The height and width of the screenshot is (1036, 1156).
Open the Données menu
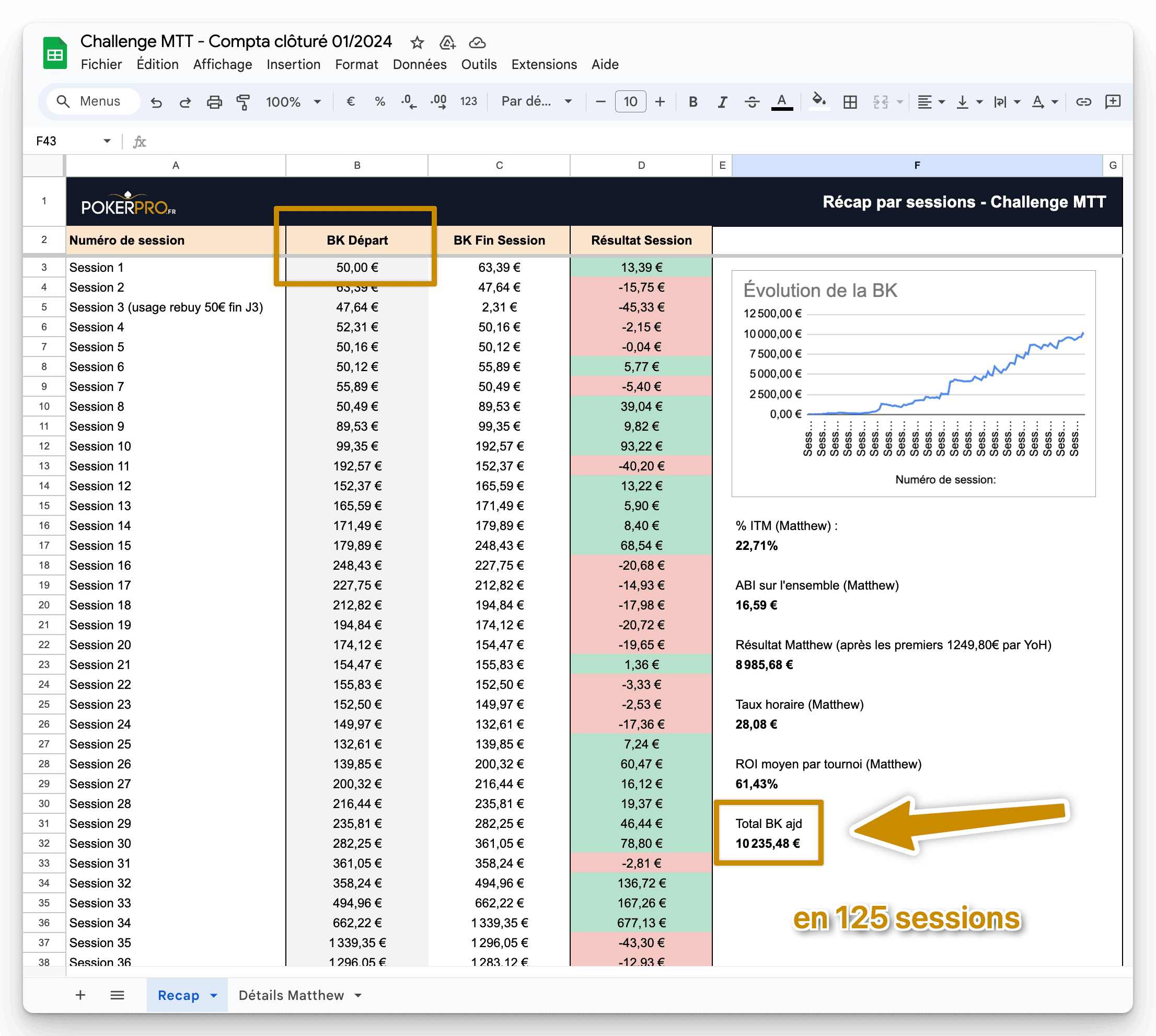[420, 64]
